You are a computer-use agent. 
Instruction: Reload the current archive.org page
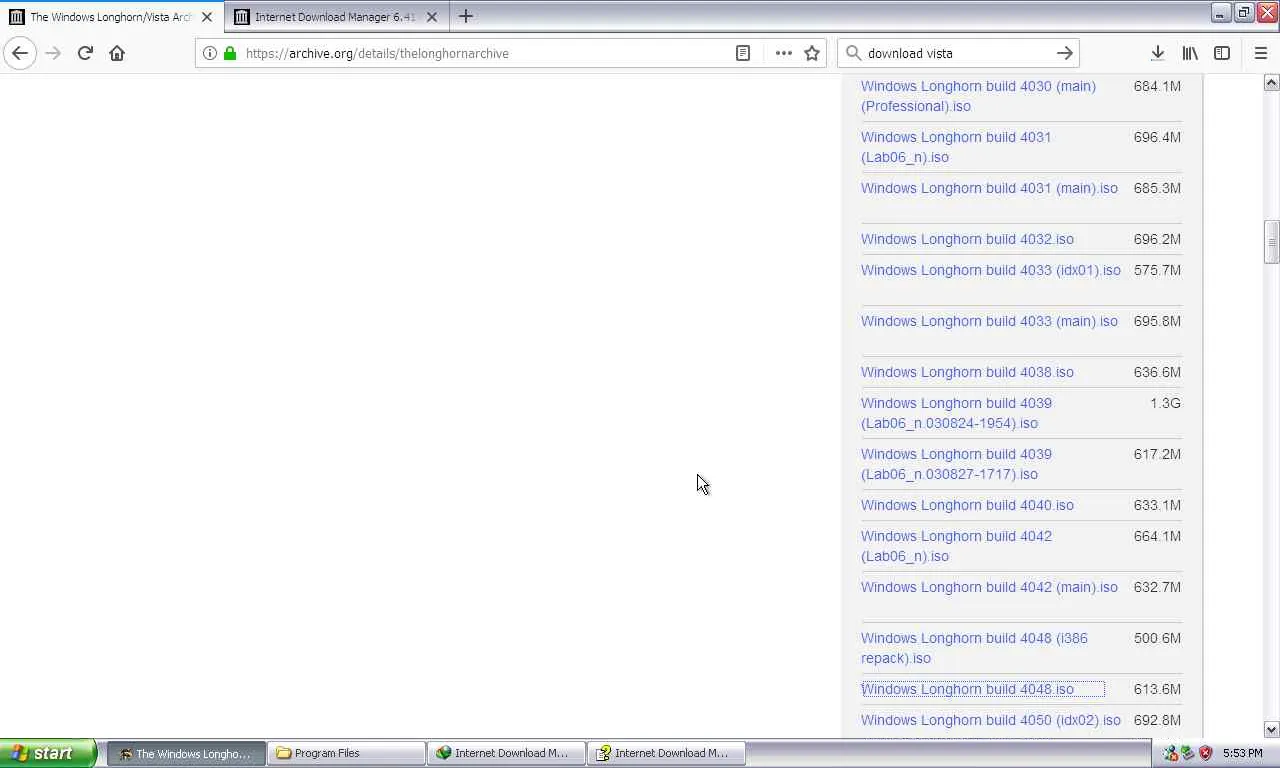pyautogui.click(x=85, y=53)
